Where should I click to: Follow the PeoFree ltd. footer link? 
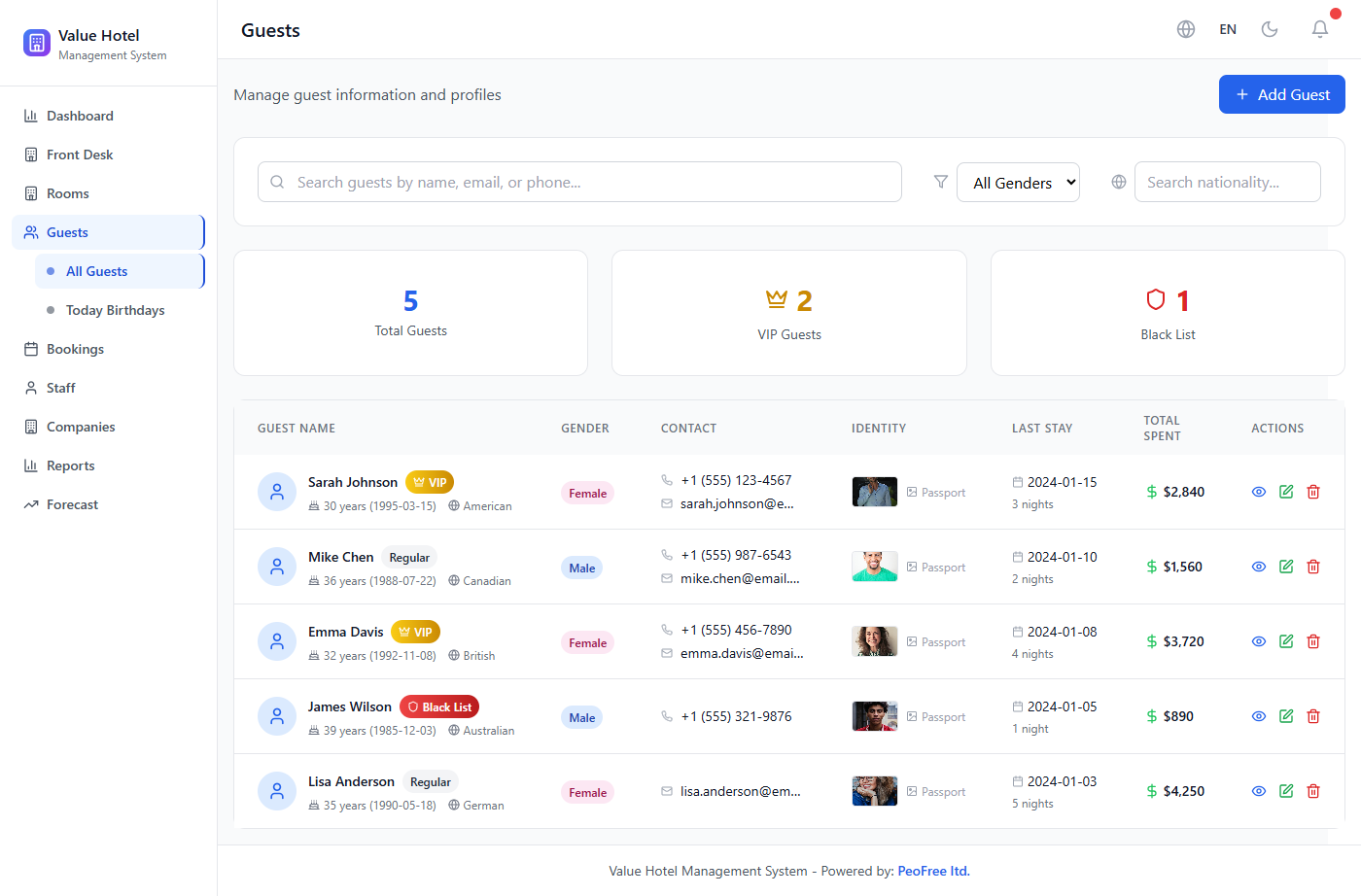(x=933, y=871)
